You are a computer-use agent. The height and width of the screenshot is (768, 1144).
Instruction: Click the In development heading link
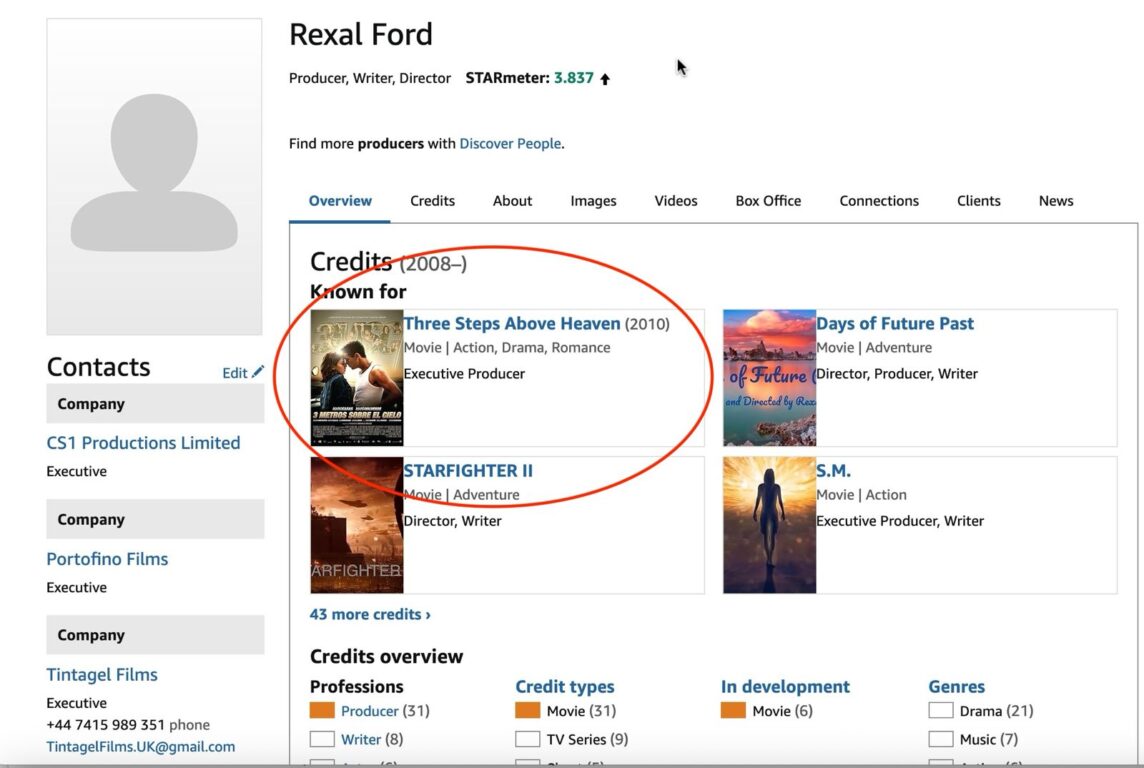785,686
